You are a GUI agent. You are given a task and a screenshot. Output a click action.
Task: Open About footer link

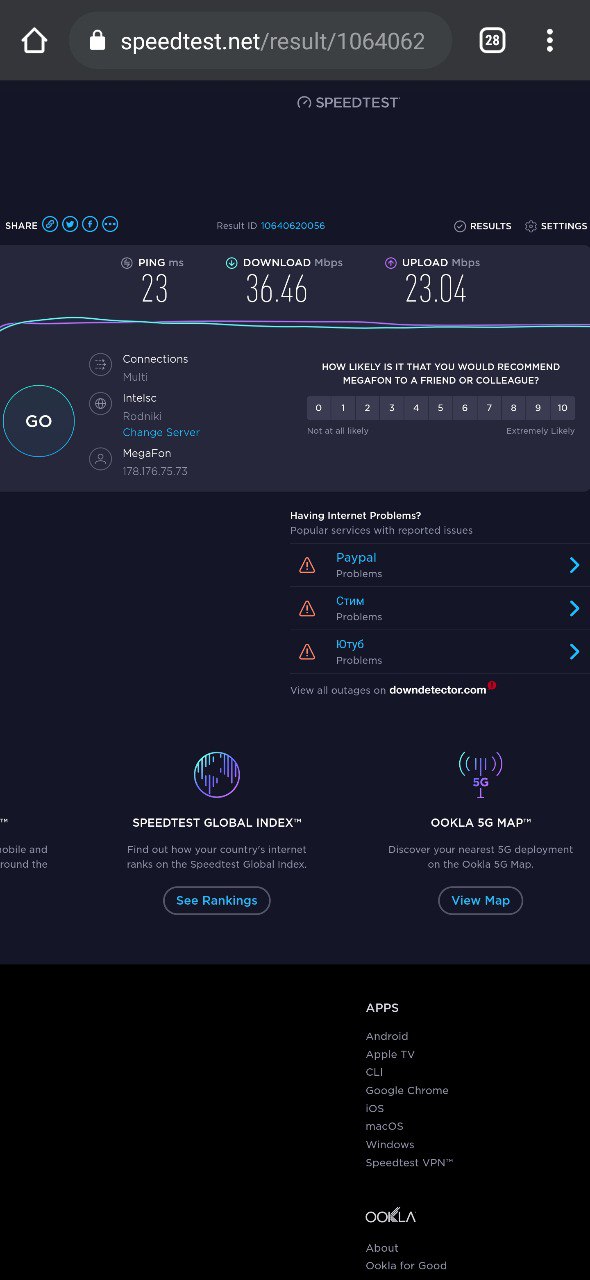pos(382,1248)
